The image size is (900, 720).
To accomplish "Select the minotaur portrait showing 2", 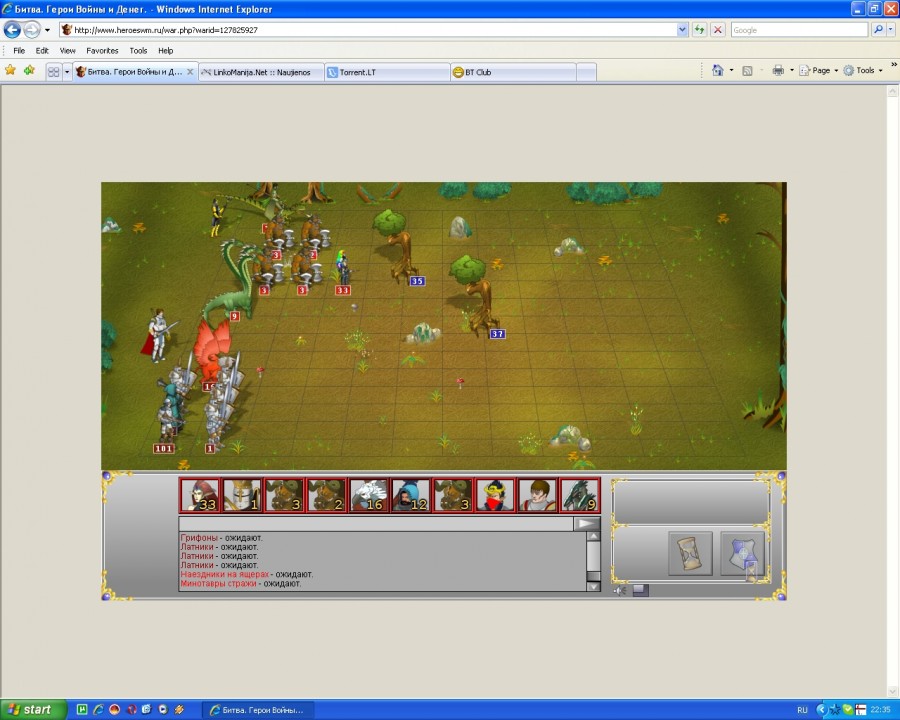I will [326, 495].
